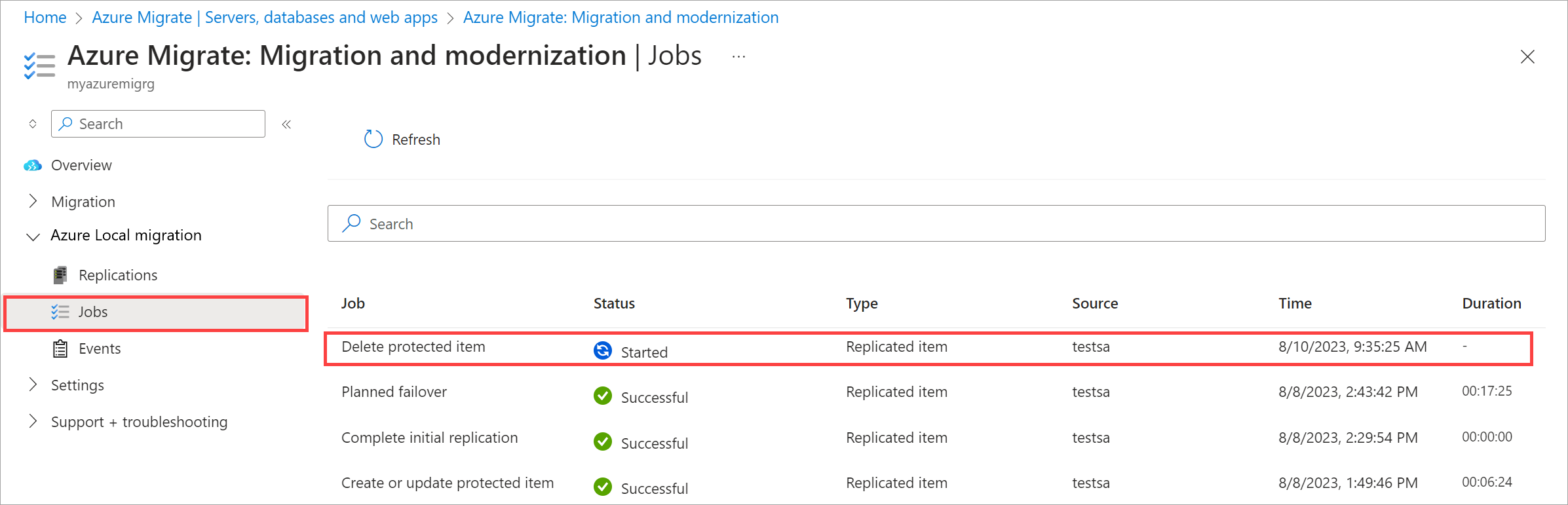Click the Azure Migrate Jobs page icon
This screenshot has height=505, width=1568.
pyautogui.click(x=39, y=66)
